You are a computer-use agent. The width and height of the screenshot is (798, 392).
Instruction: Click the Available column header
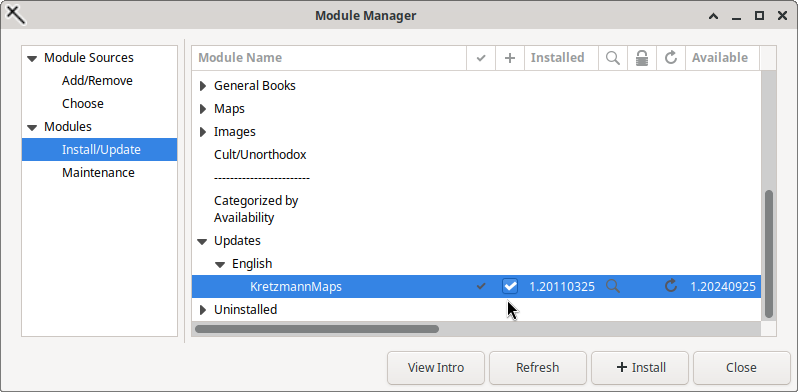[x=722, y=58]
